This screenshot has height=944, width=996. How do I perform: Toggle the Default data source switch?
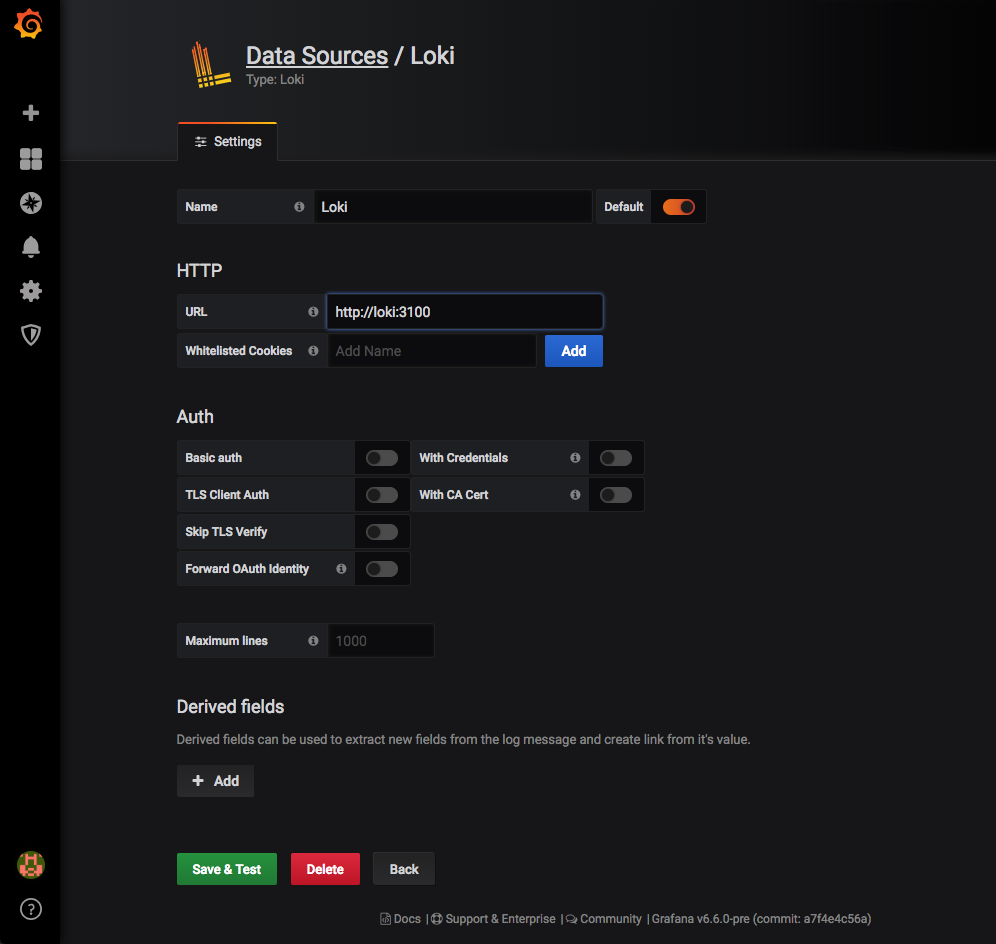pyautogui.click(x=678, y=206)
